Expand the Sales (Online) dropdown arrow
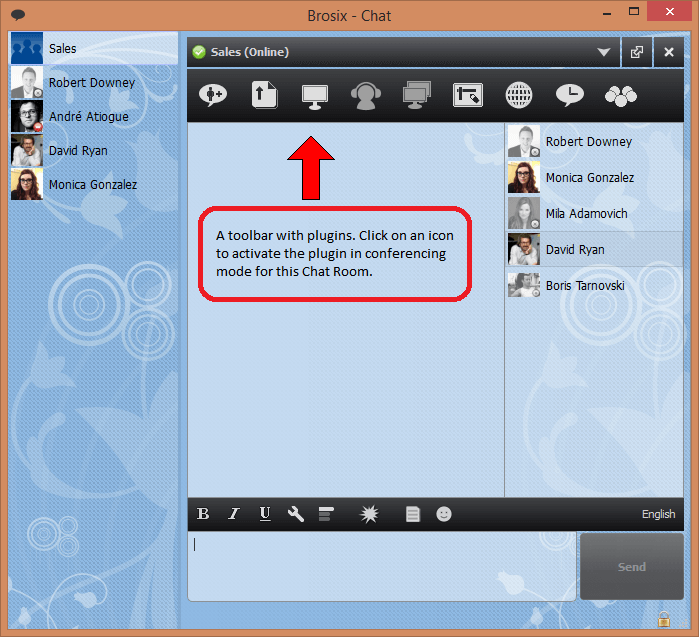This screenshot has width=699, height=637. click(604, 52)
